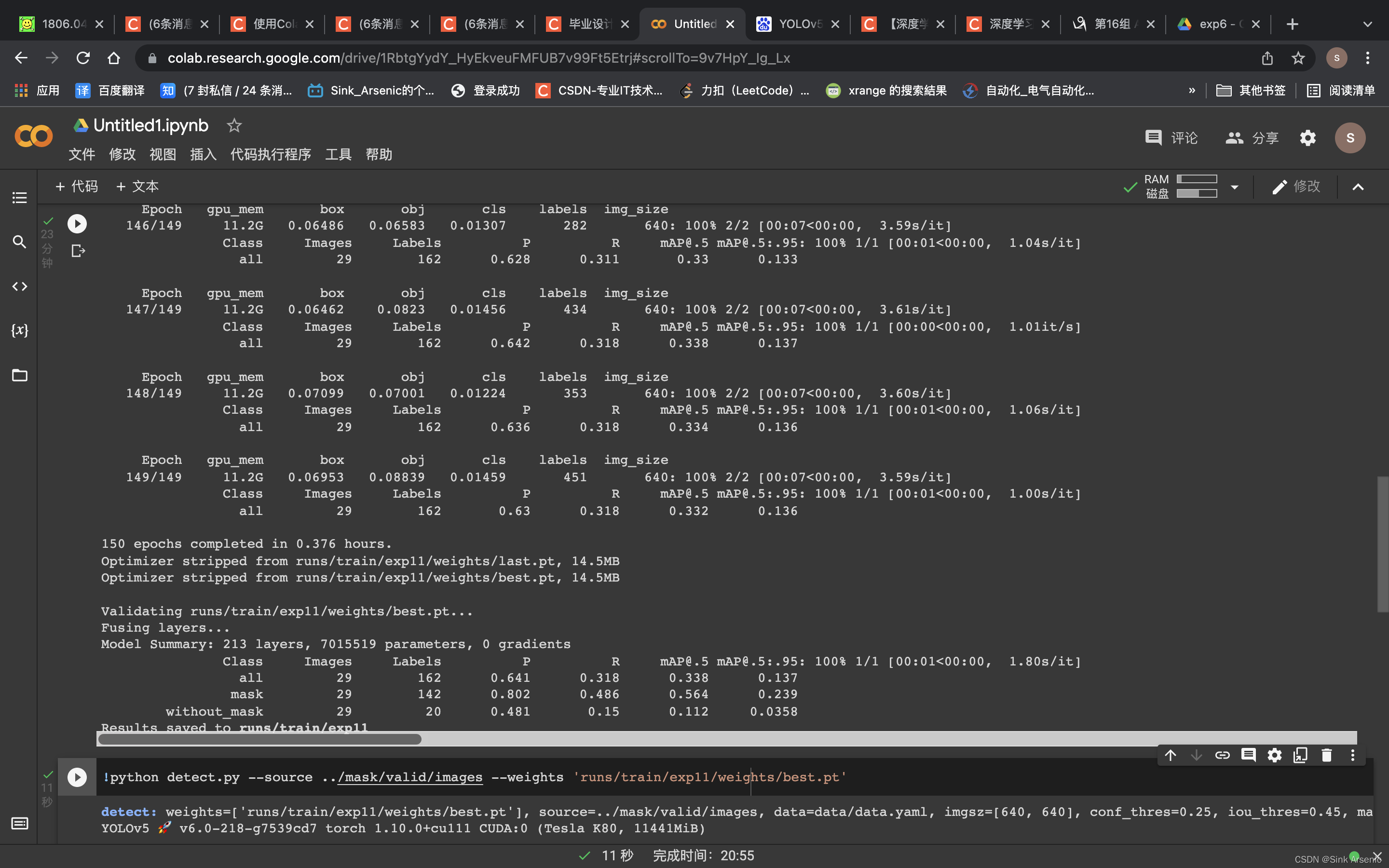
Task: Open the cell editor settings gear
Action: (1274, 755)
